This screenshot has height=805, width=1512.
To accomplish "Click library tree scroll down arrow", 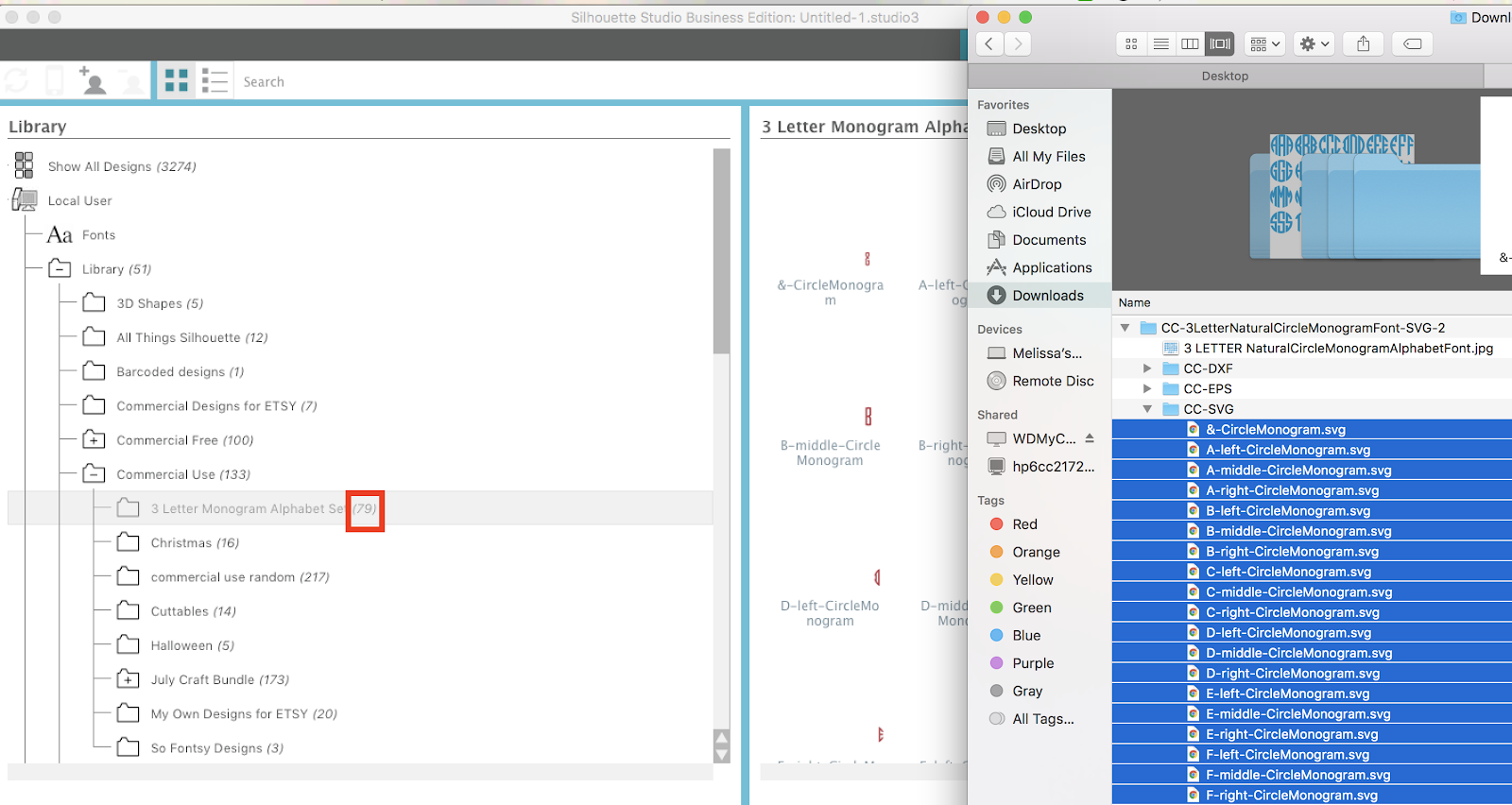I will (x=722, y=755).
